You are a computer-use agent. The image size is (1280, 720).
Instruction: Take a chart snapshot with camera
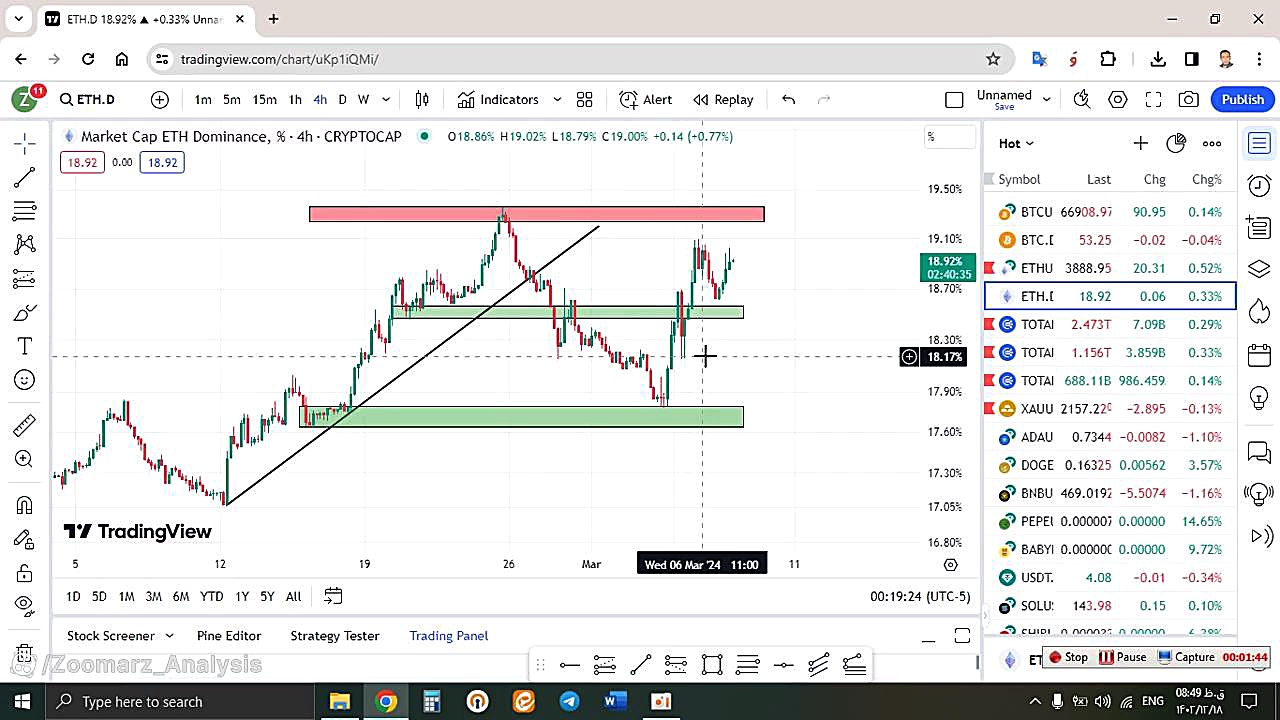tap(1188, 99)
